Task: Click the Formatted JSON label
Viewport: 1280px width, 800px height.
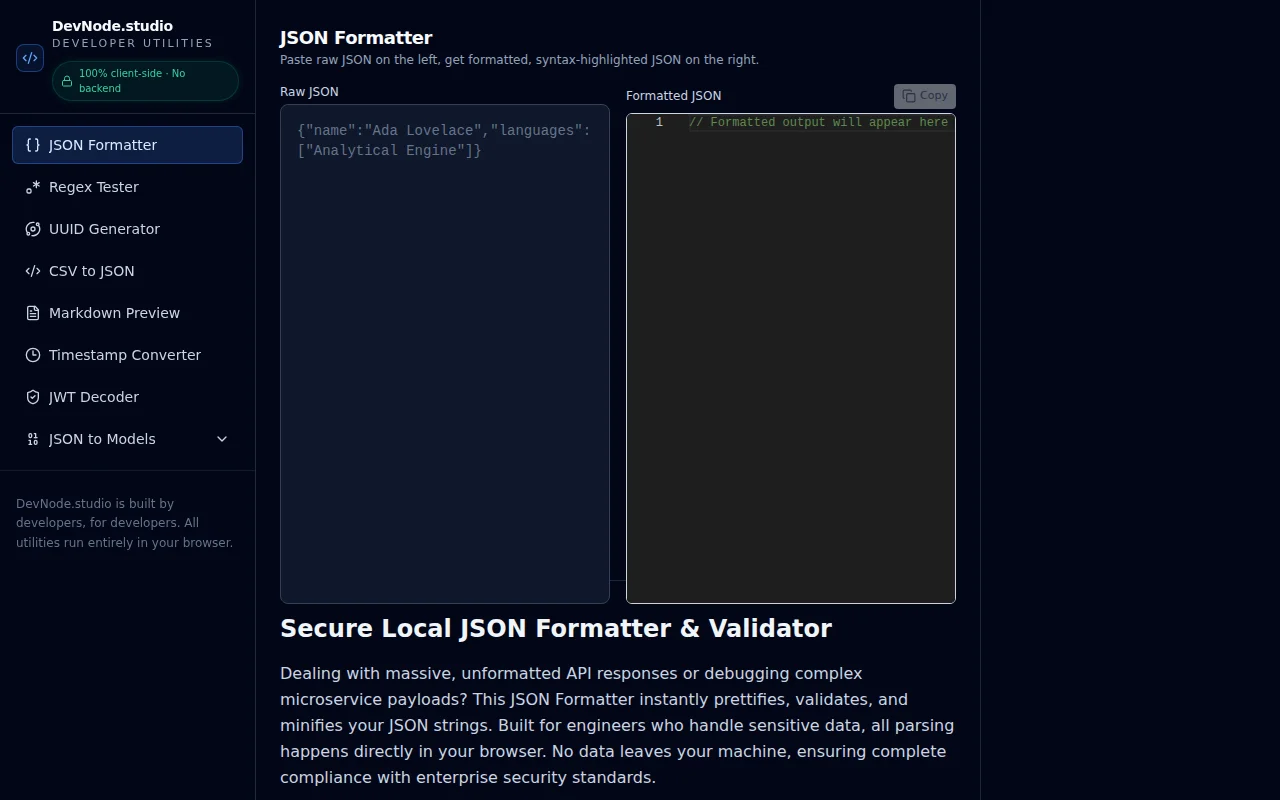Action: coord(673,96)
